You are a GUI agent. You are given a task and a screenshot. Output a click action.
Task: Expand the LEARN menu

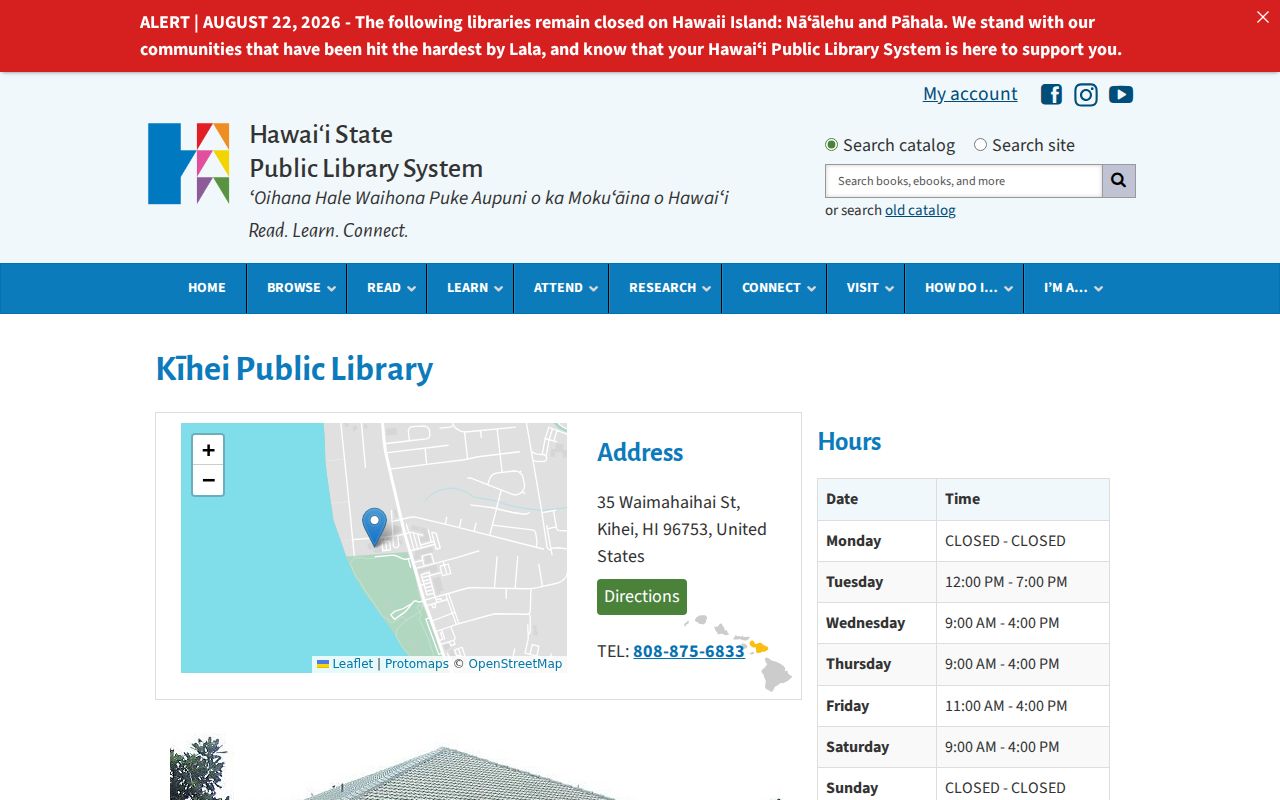[470, 288]
